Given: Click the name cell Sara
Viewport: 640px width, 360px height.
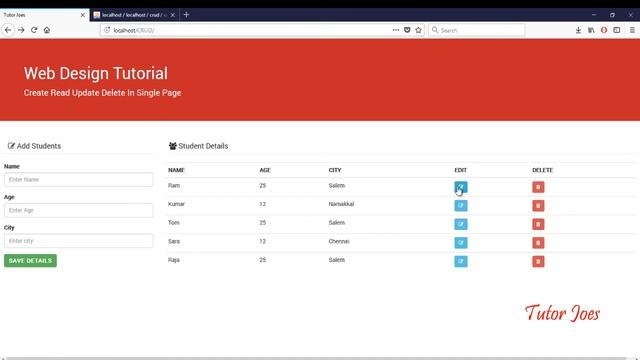Looking at the screenshot, I should tap(174, 241).
